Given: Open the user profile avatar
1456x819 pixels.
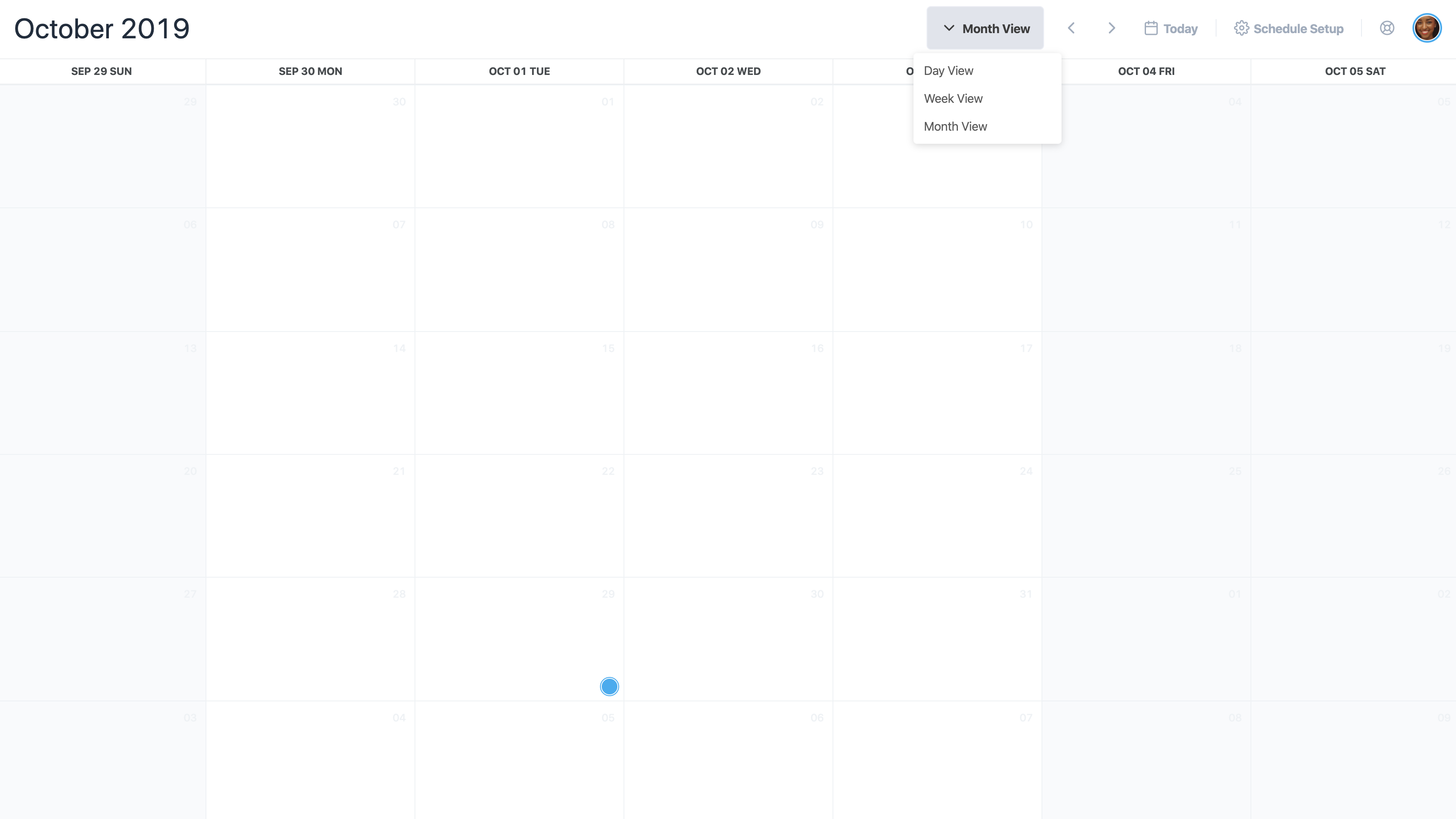Looking at the screenshot, I should coord(1426,28).
